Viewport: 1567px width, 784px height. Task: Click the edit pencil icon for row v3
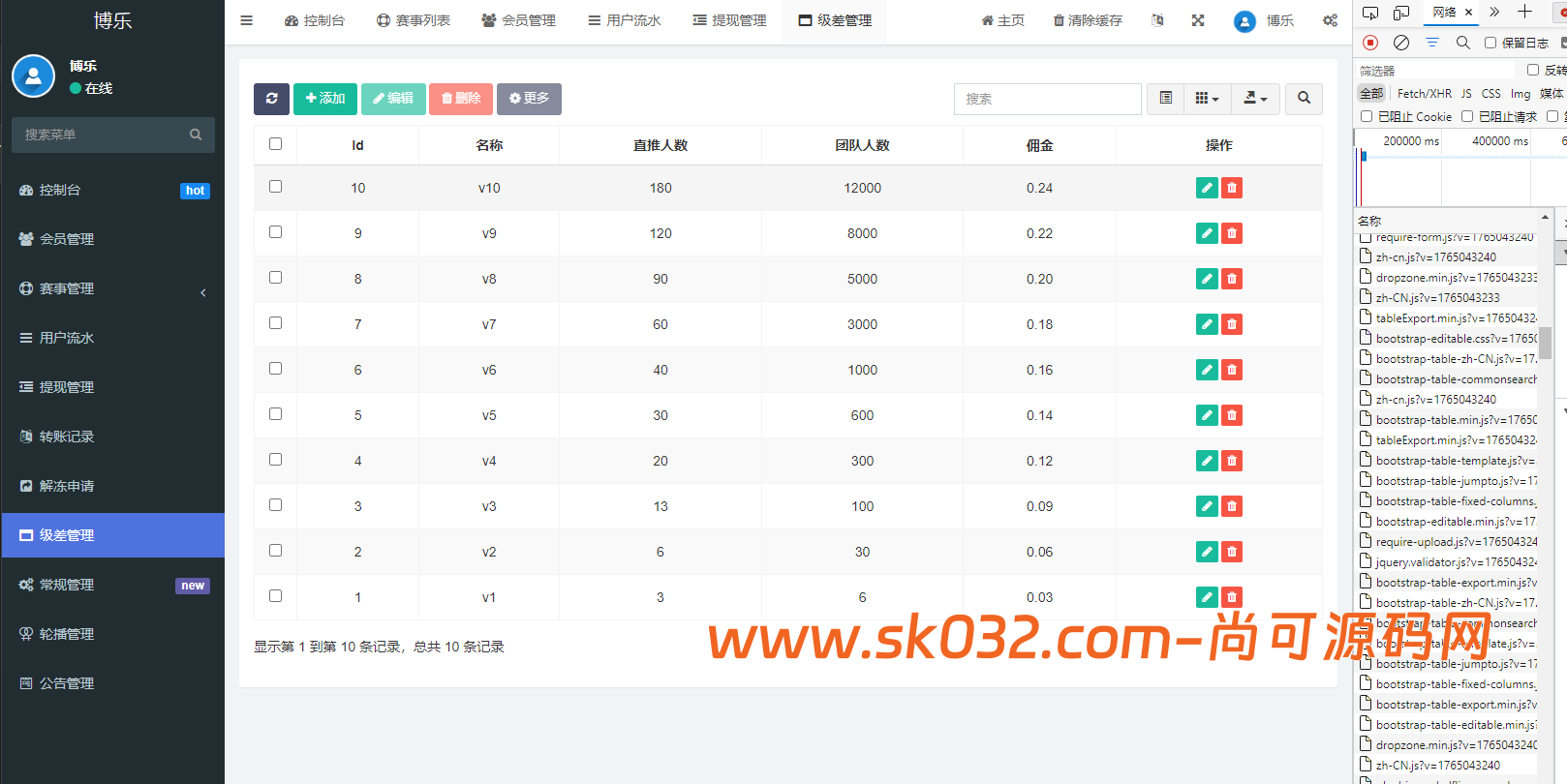click(1207, 506)
